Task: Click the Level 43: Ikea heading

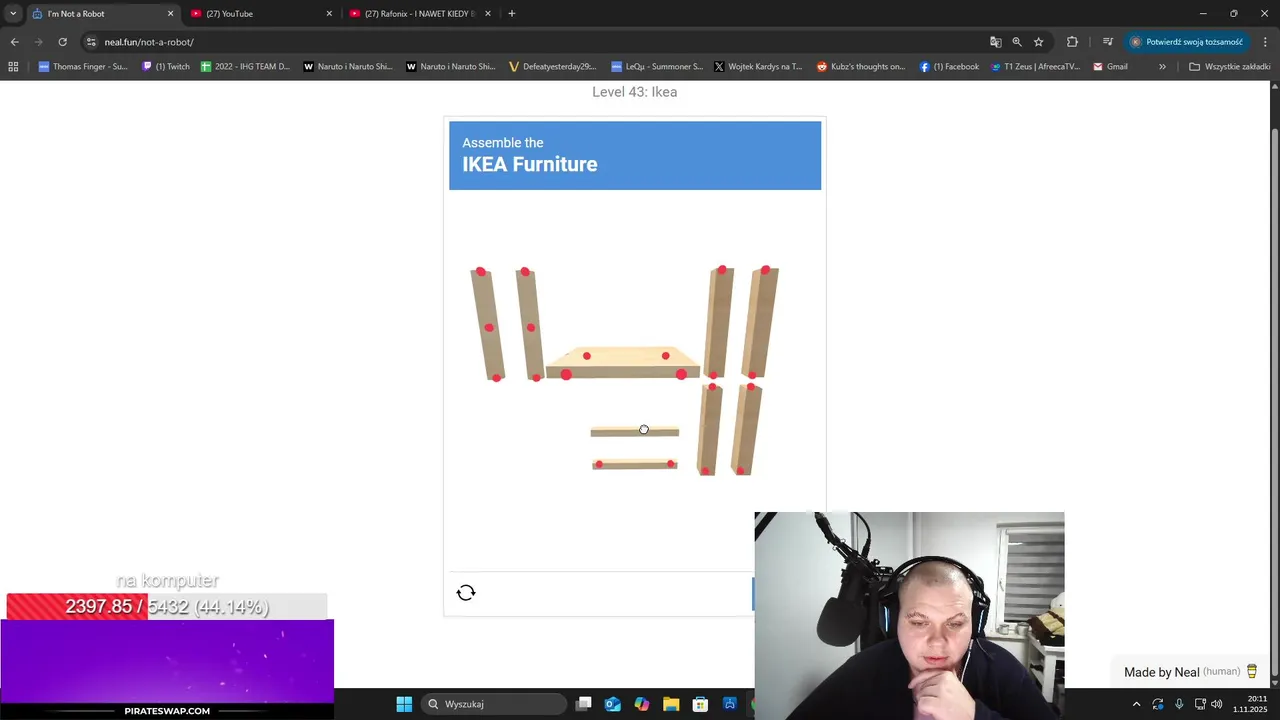Action: tap(635, 92)
